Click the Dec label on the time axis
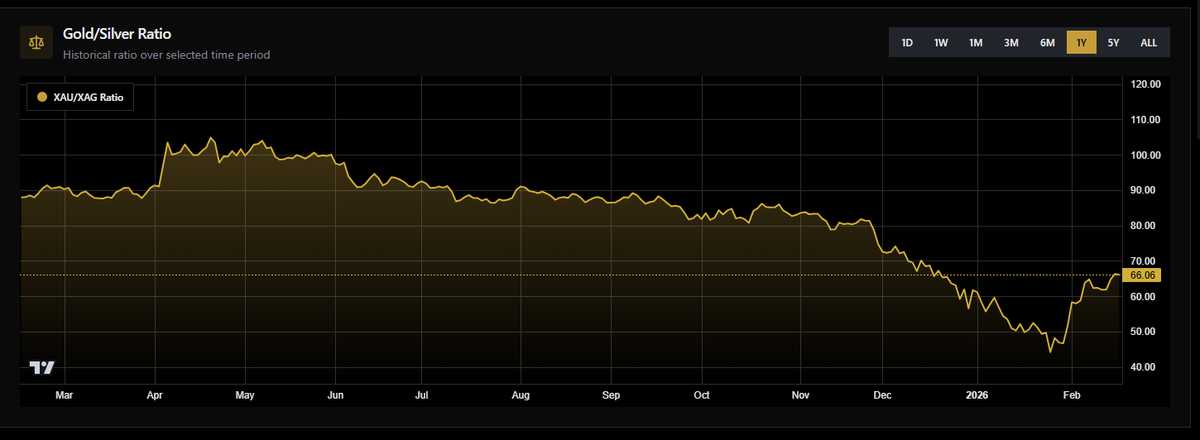 (x=883, y=395)
